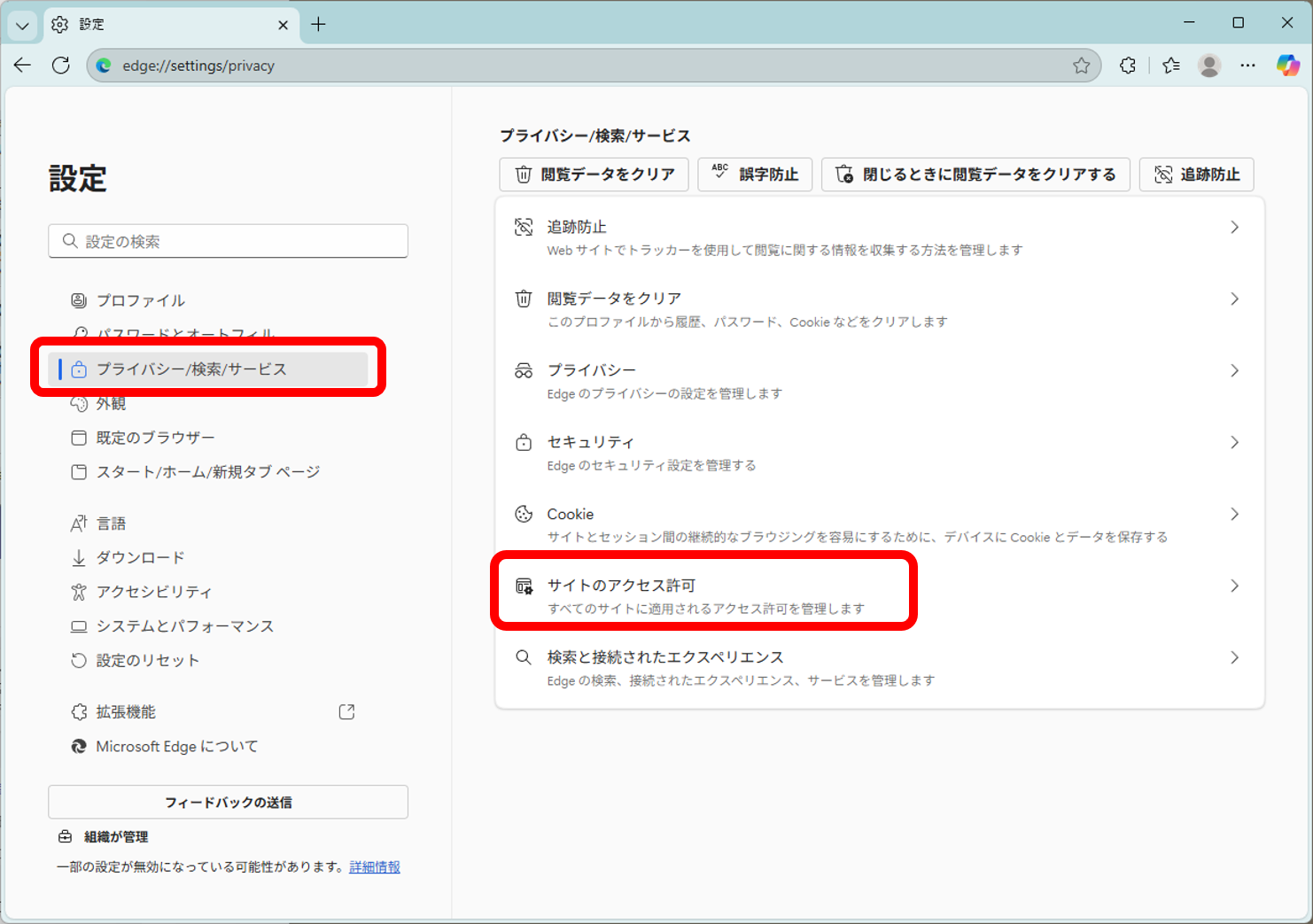This screenshot has width=1313, height=924.
Task: Click the 設定の検索 search box
Action: pyautogui.click(x=228, y=241)
